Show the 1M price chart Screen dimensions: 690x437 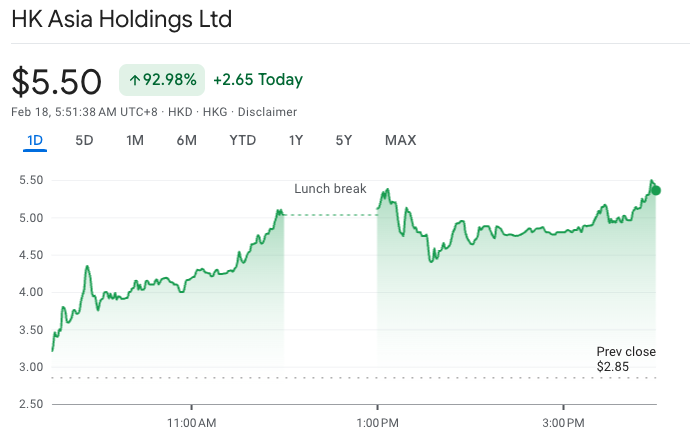[x=135, y=140]
